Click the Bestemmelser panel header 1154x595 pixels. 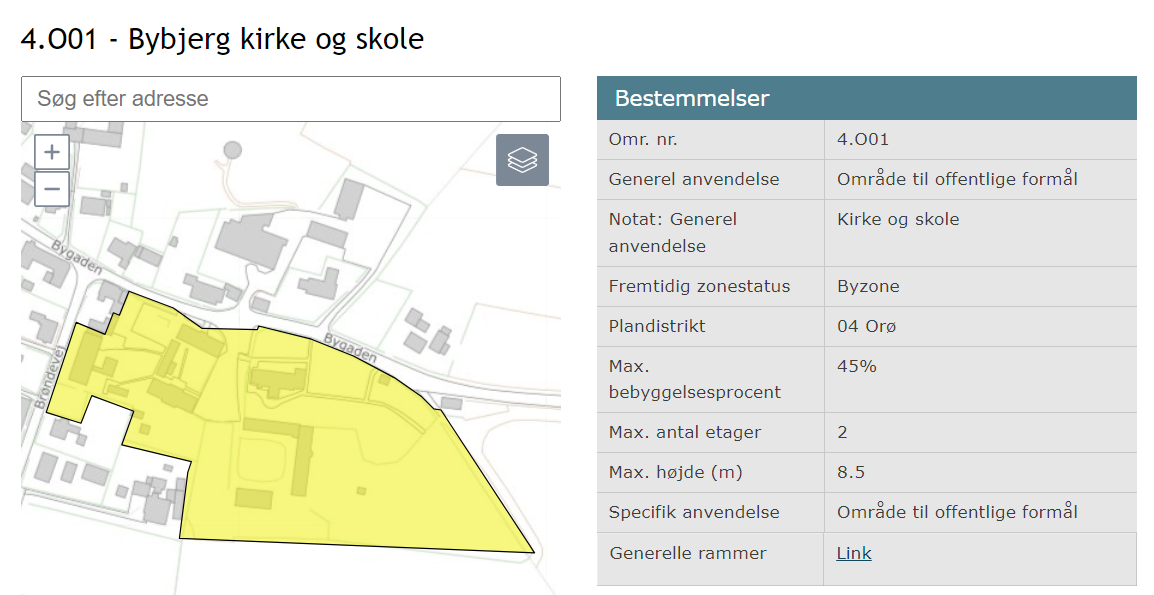(866, 98)
